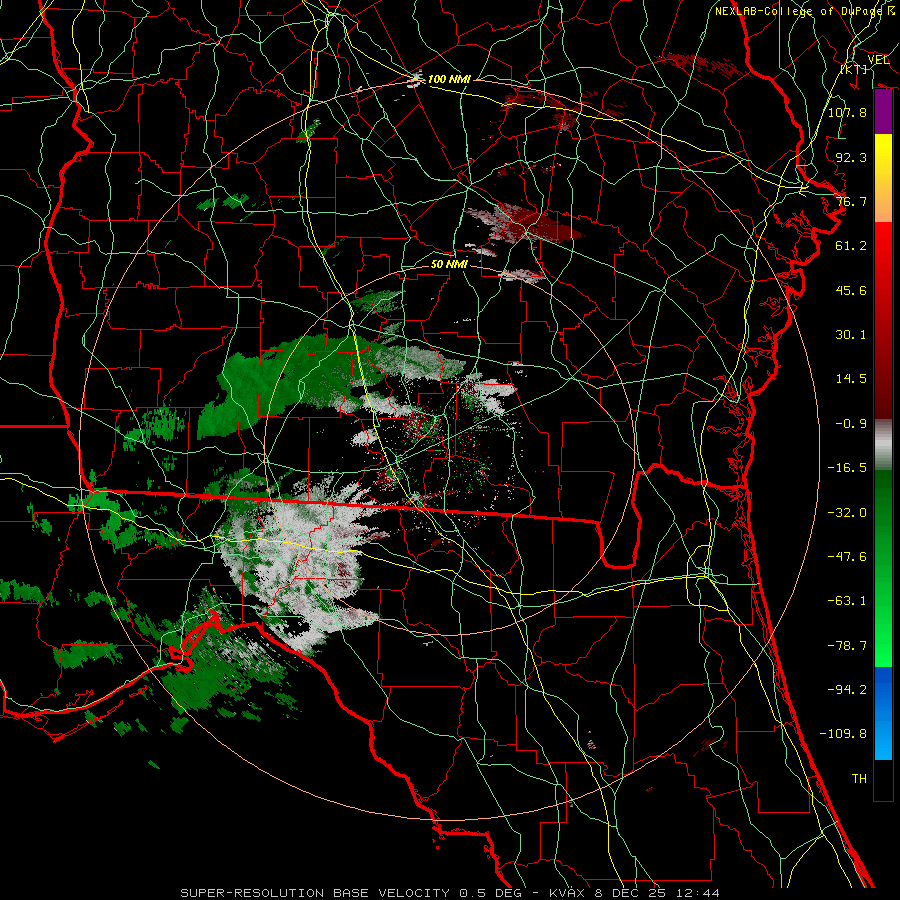Viewport: 900px width, 900px height.
Task: Click the 30.1 legend value
Action: 851,335
